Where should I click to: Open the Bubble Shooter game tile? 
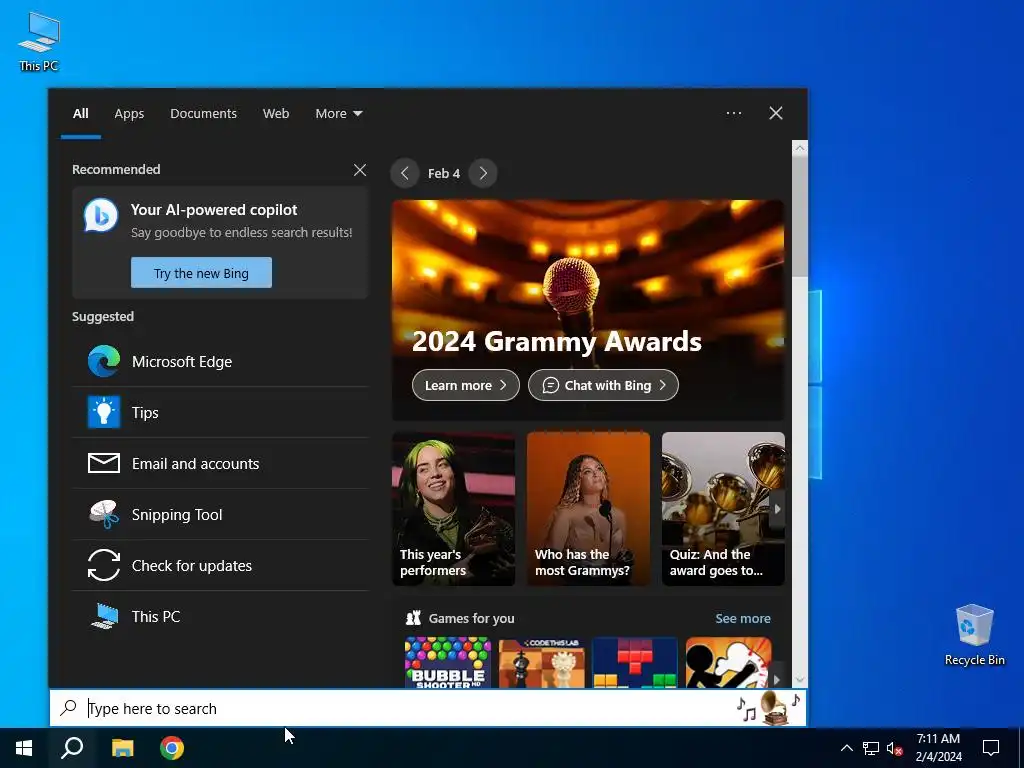coord(447,662)
